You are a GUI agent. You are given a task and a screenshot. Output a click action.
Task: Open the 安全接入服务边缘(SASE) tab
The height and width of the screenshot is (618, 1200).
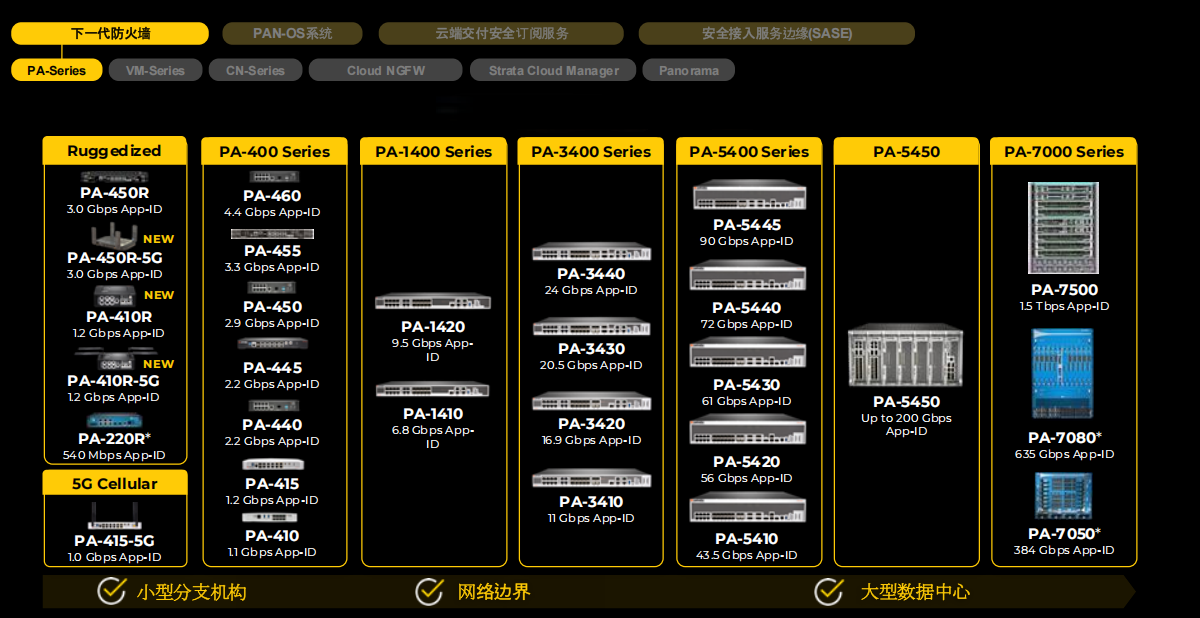point(776,34)
